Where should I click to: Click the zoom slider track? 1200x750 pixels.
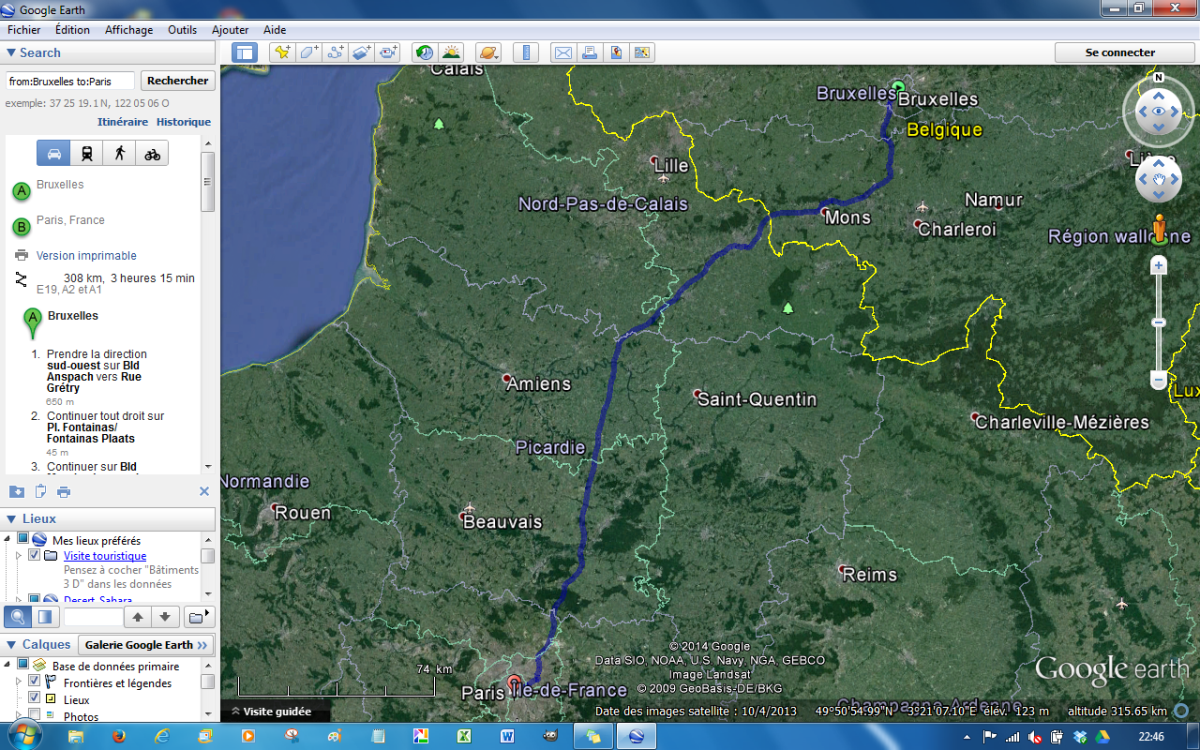coord(1159,323)
